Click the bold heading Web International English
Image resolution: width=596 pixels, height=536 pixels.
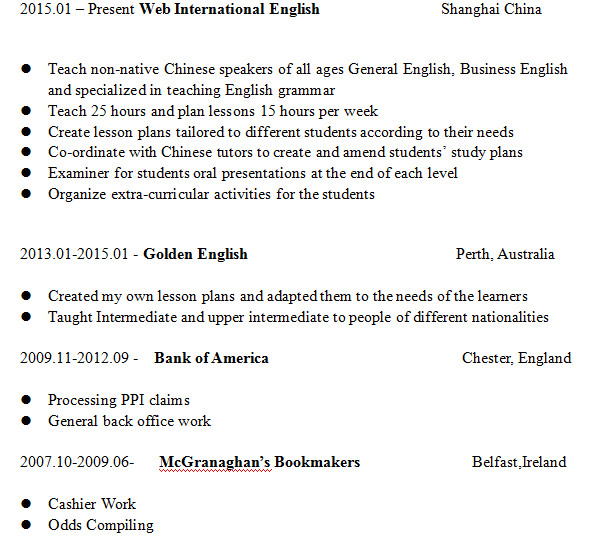(x=230, y=9)
